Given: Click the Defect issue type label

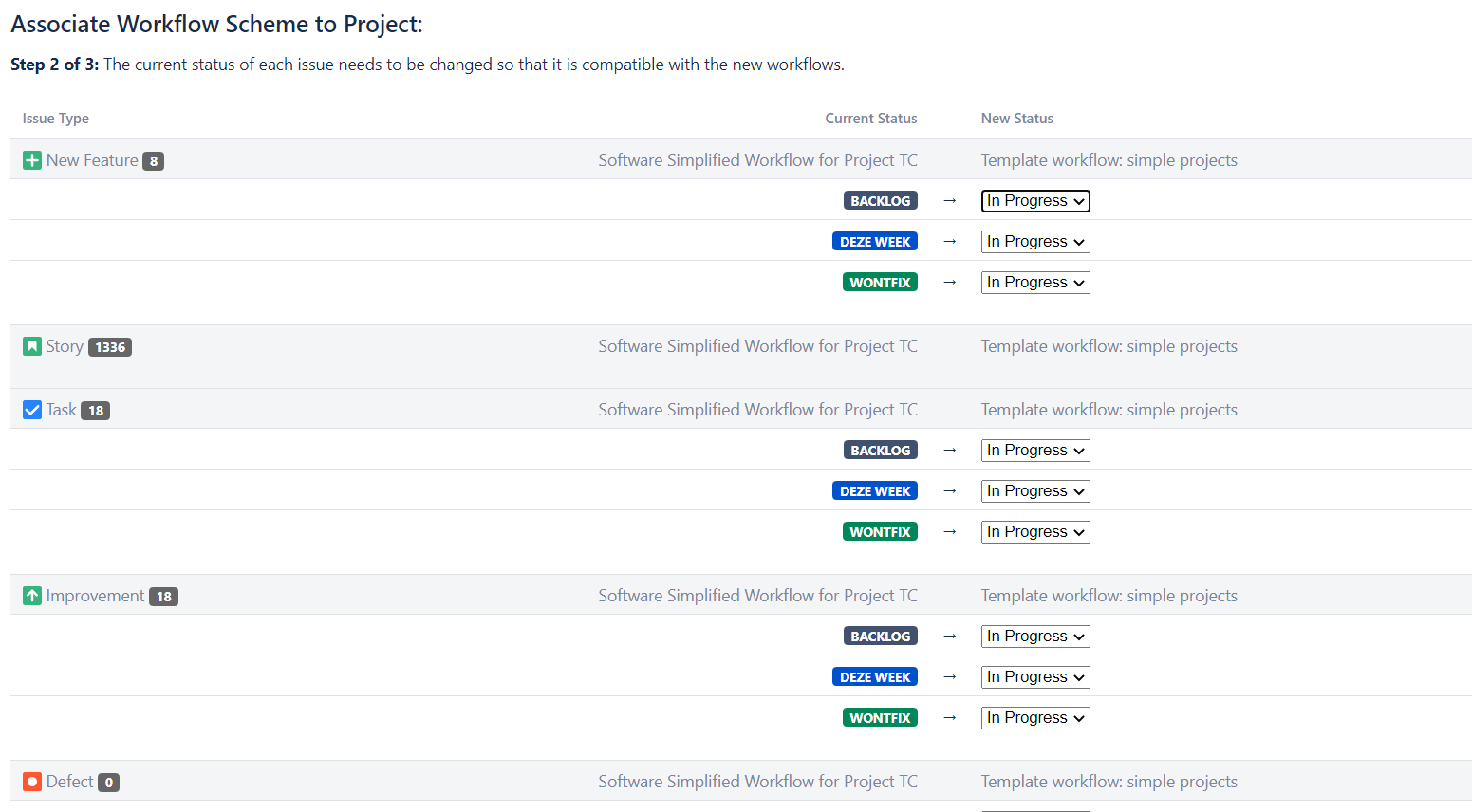Looking at the screenshot, I should pyautogui.click(x=70, y=782).
